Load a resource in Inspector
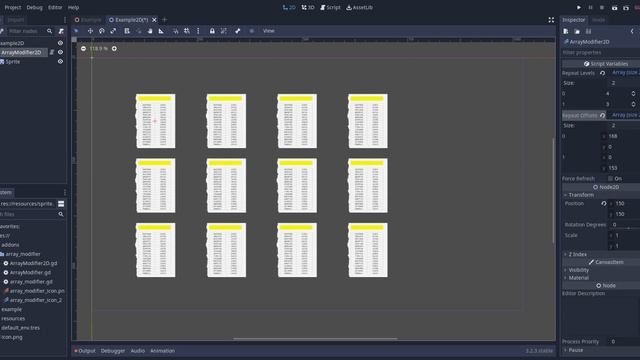This screenshot has width=640, height=360. point(577,31)
